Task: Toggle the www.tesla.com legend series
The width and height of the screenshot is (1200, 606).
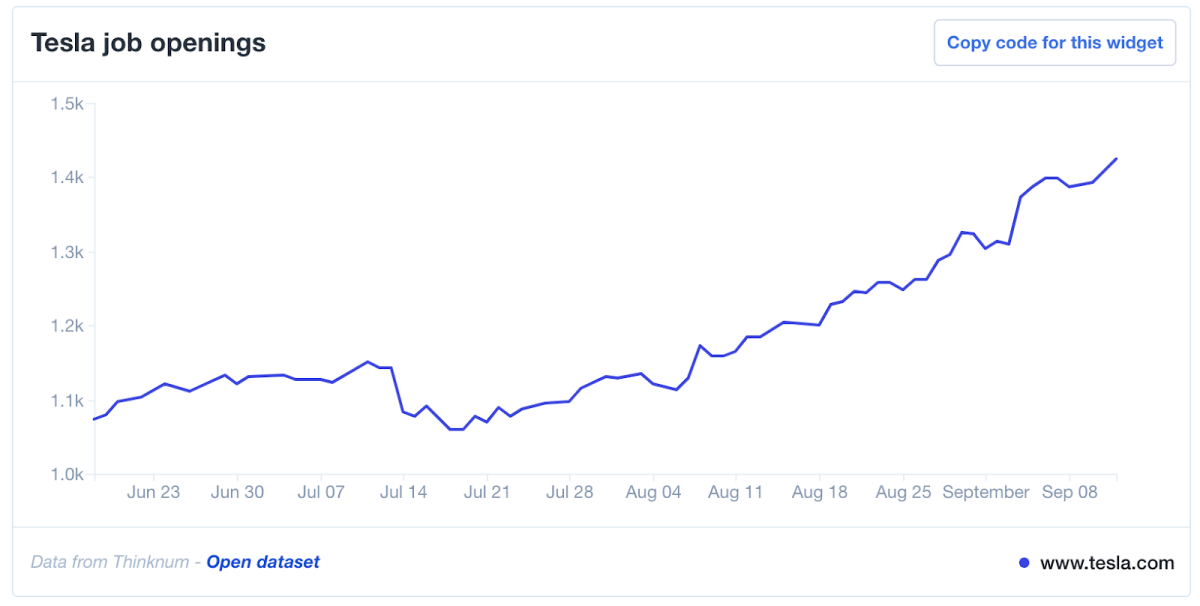Action: tap(1107, 563)
